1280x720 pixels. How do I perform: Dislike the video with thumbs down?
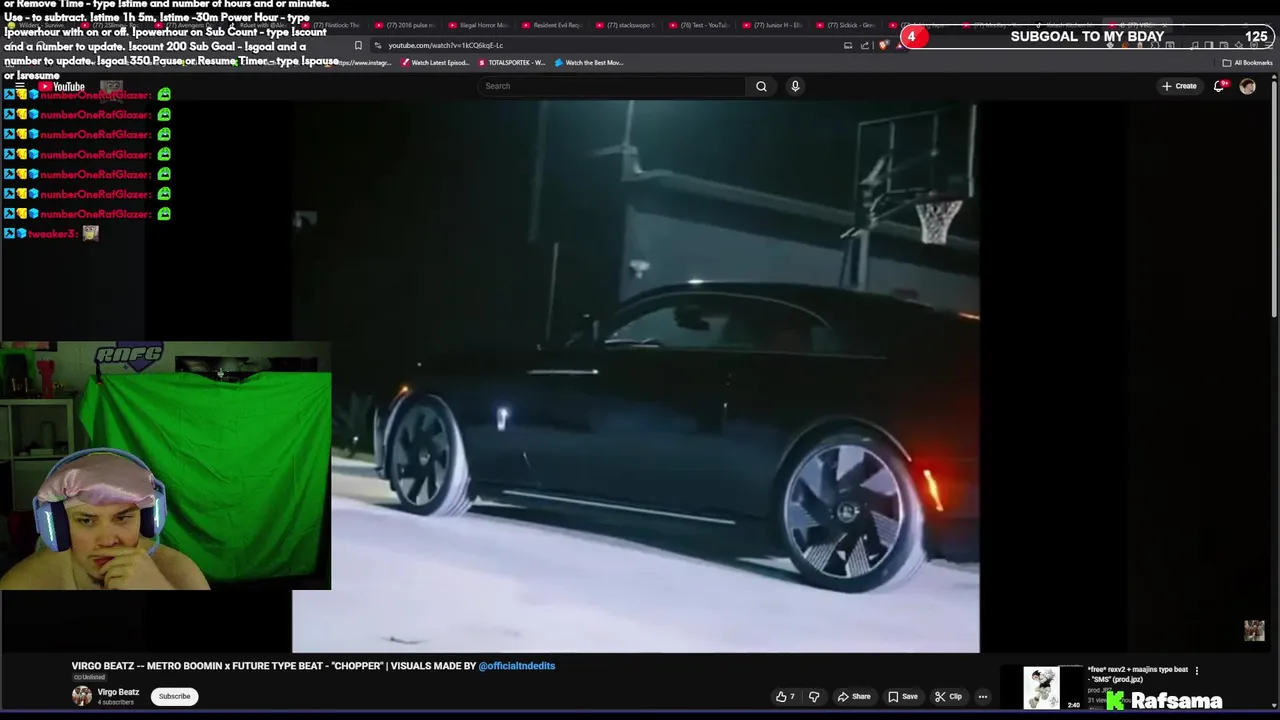click(x=814, y=697)
